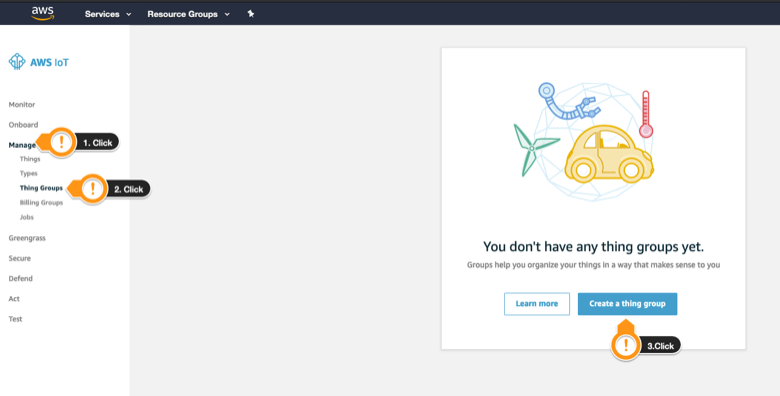Click Create a thing group button
780x396 pixels.
click(627, 304)
